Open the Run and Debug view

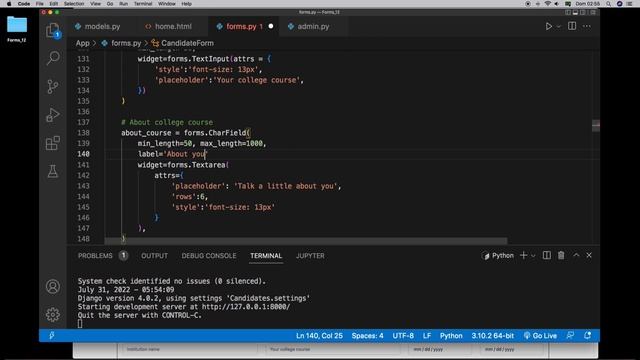point(53,115)
